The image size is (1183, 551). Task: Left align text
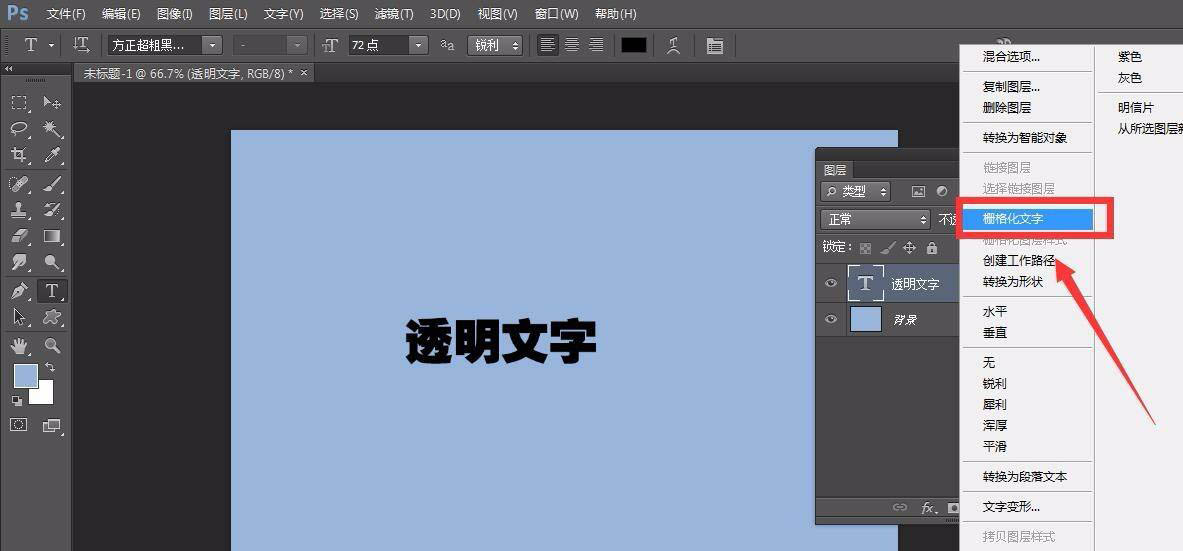click(x=548, y=45)
